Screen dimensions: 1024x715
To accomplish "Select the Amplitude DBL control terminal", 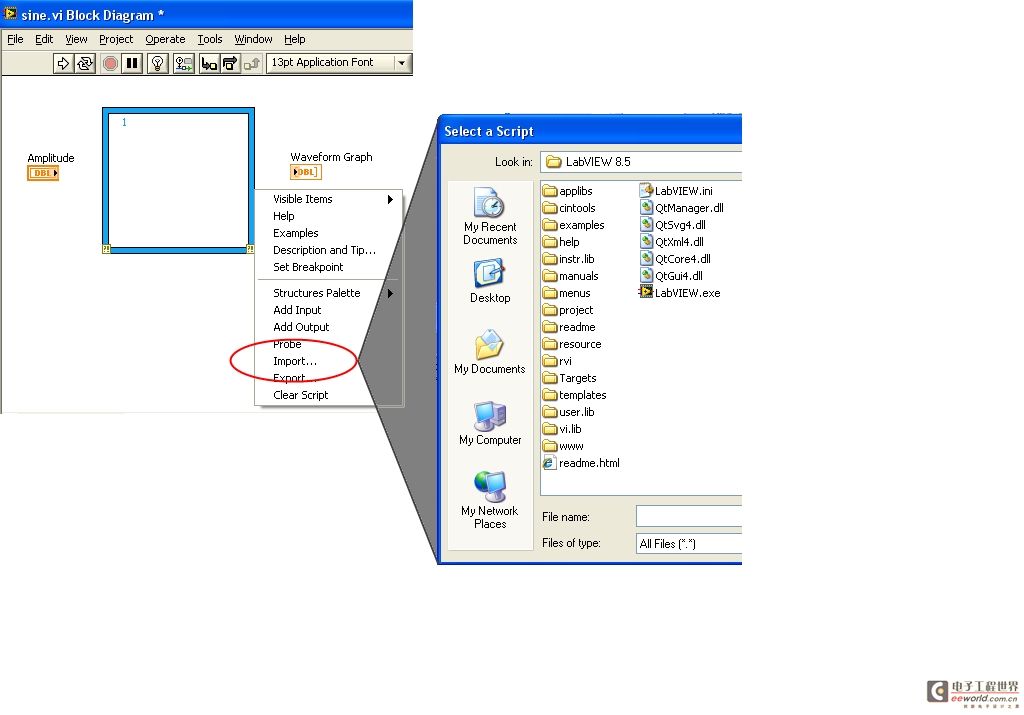I will tap(43, 173).
